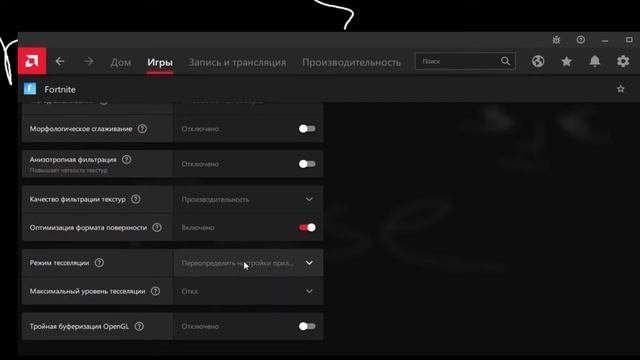The image size is (640, 360).
Task: Open Режим тесселяции dropdown
Action: pyautogui.click(x=248, y=263)
